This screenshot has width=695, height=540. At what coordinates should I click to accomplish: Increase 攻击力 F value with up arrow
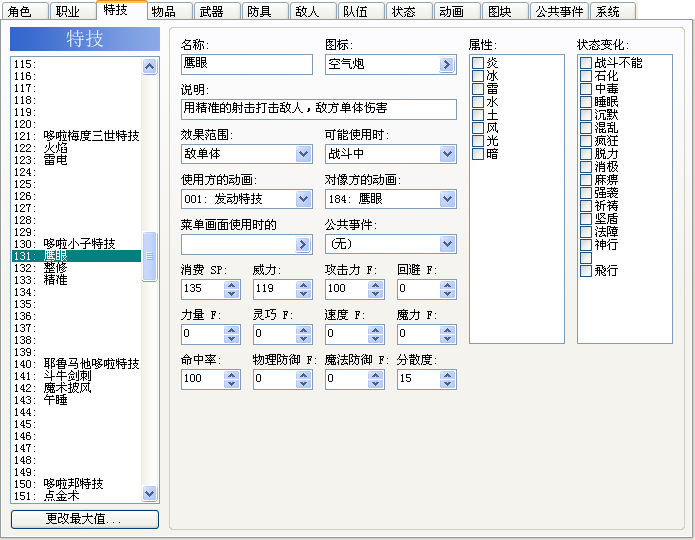[375, 285]
